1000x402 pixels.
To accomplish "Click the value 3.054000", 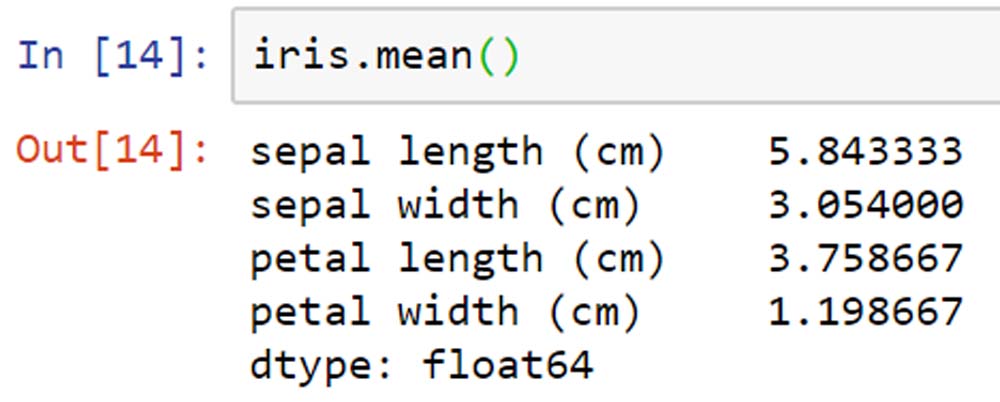I will click(865, 205).
